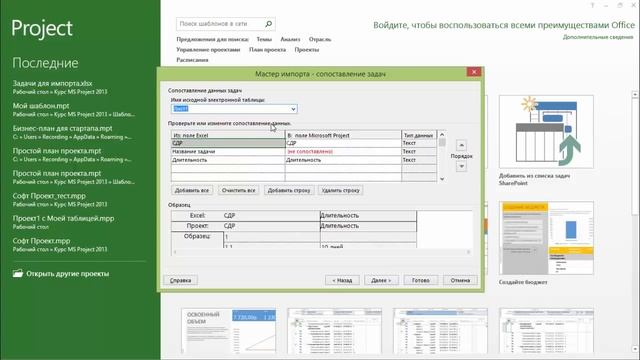Select the Длительность Excel field cell in the mapping table
This screenshot has height=360, width=640.
pyautogui.click(x=228, y=160)
